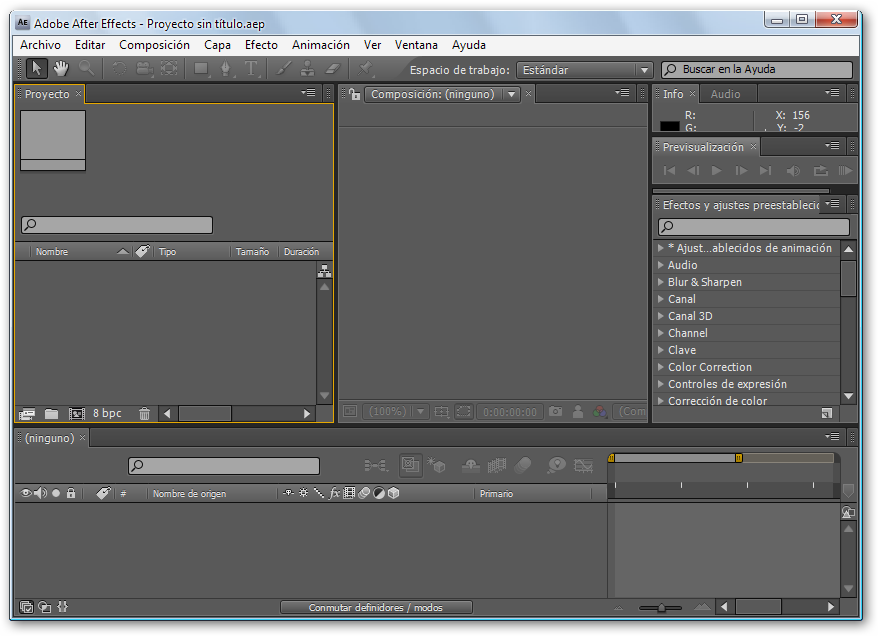Viewport: 878px width, 636px height.
Task: Switch to the Audio tab
Action: click(725, 94)
